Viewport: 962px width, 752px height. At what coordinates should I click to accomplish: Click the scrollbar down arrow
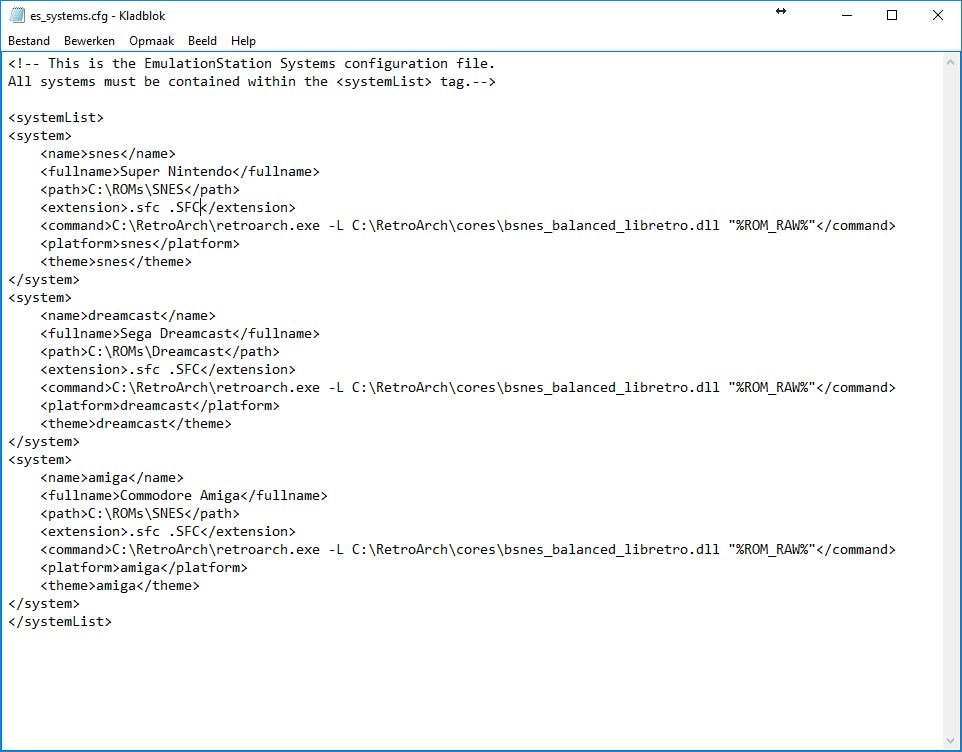coord(950,741)
